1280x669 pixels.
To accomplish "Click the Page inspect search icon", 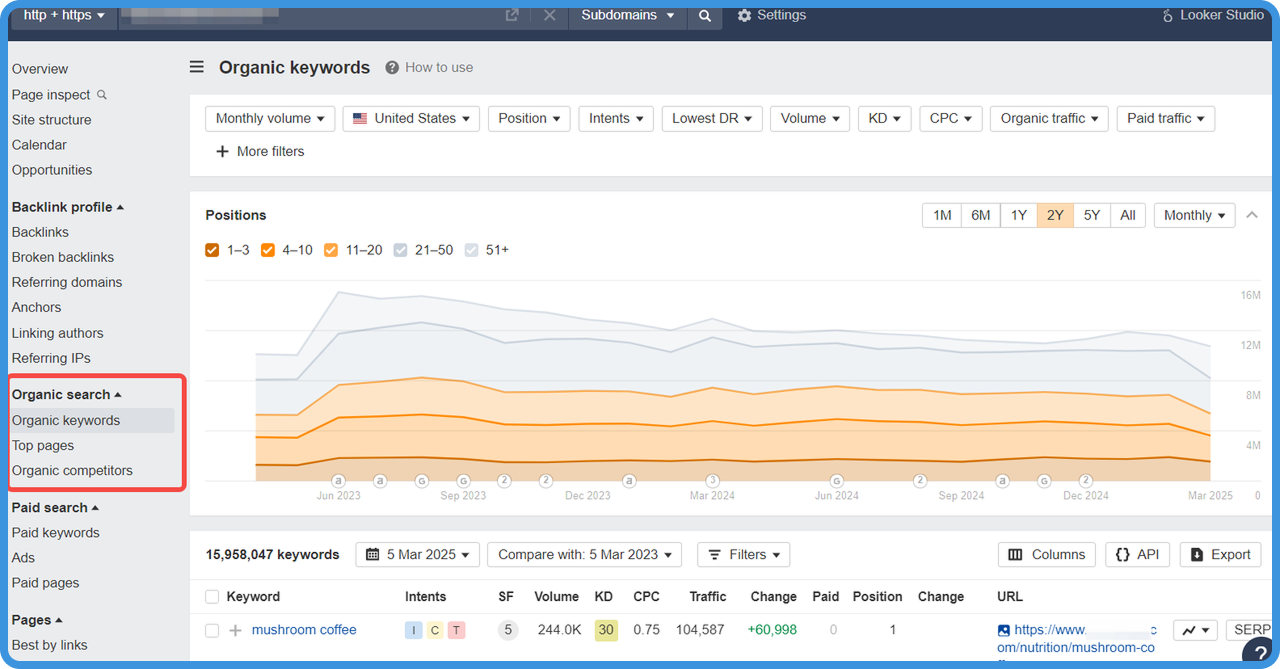I will [x=101, y=95].
